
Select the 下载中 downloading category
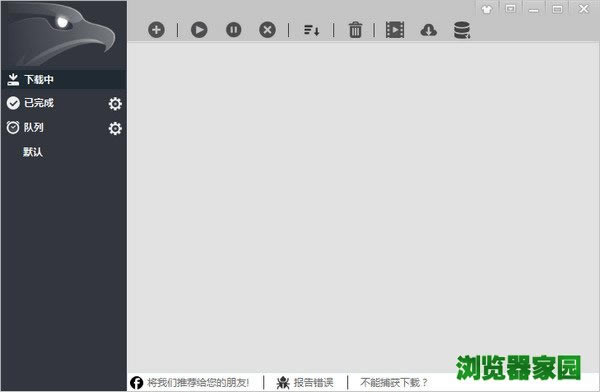(64, 80)
